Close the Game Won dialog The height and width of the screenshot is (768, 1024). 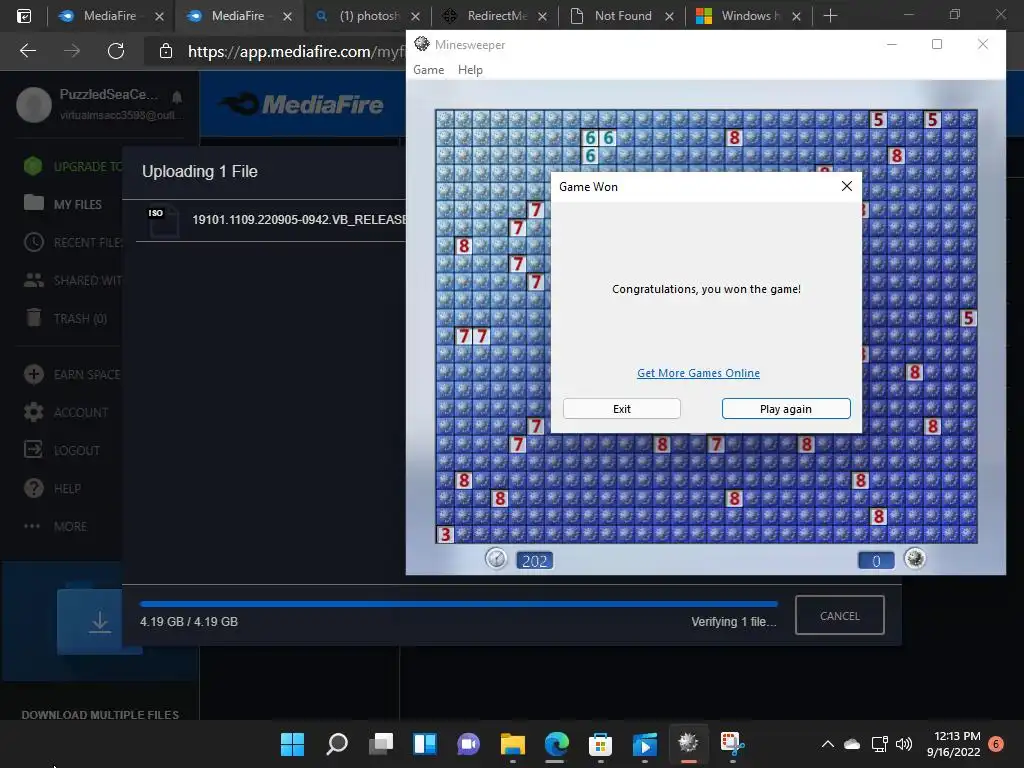(x=847, y=186)
